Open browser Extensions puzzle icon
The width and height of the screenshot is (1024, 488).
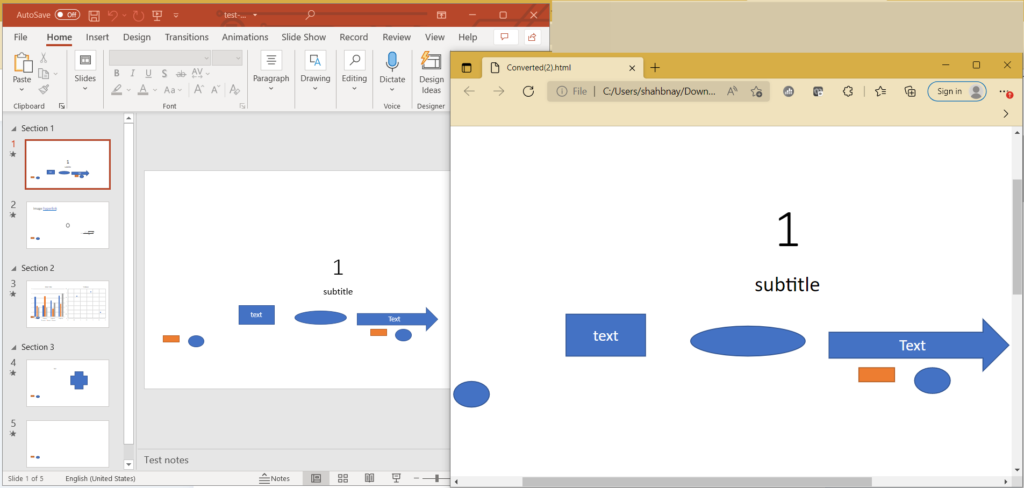click(x=847, y=91)
